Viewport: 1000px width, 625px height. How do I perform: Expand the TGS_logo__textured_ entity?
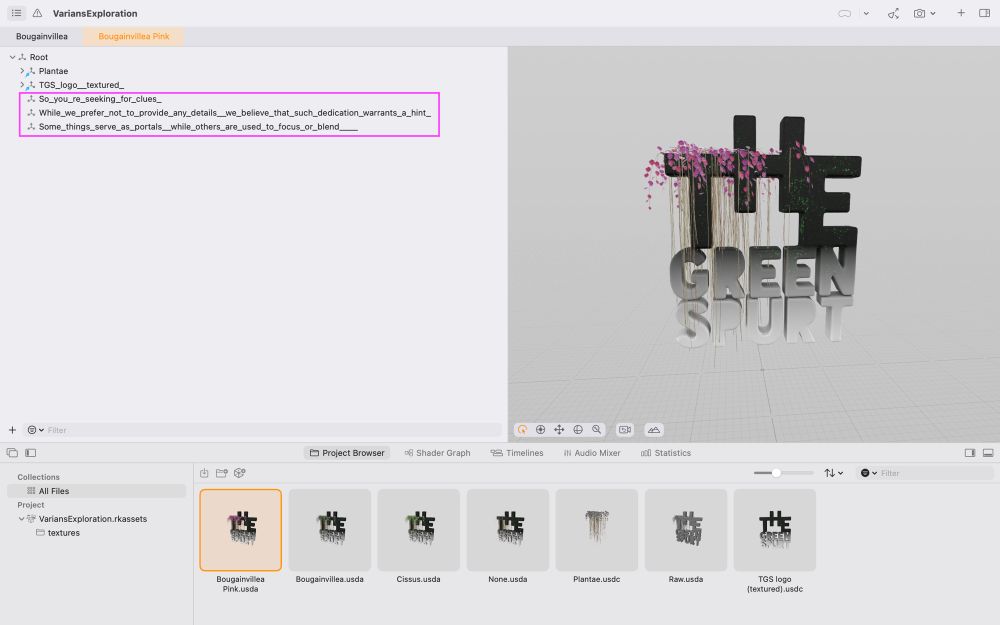(22, 85)
